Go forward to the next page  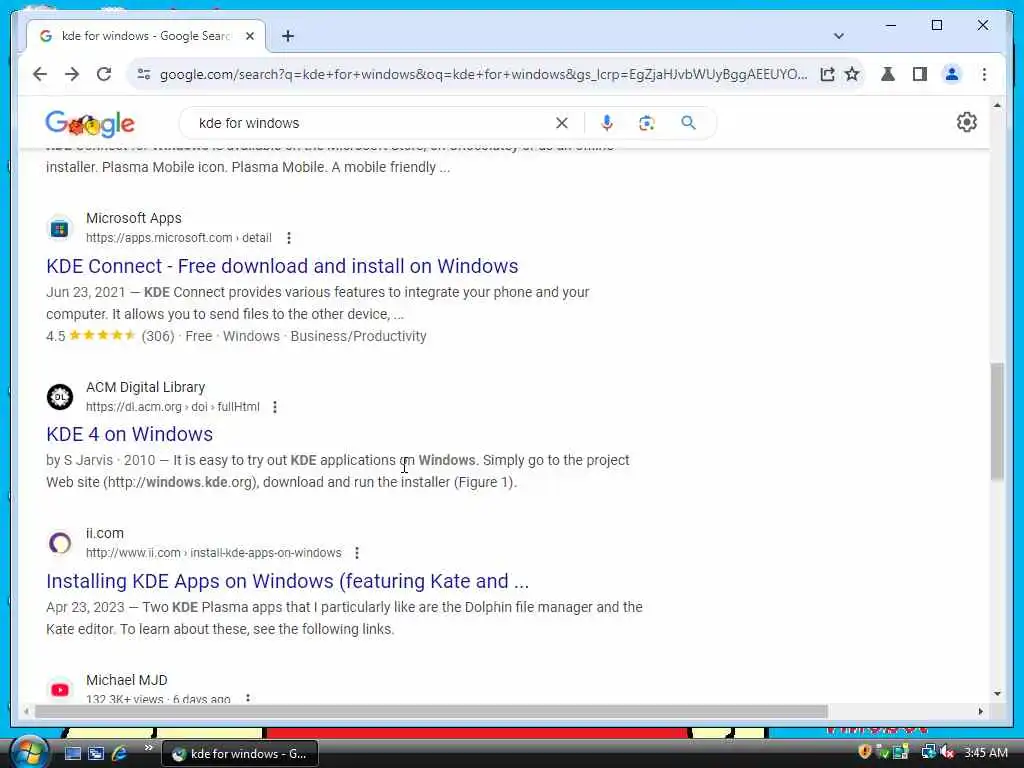72,74
